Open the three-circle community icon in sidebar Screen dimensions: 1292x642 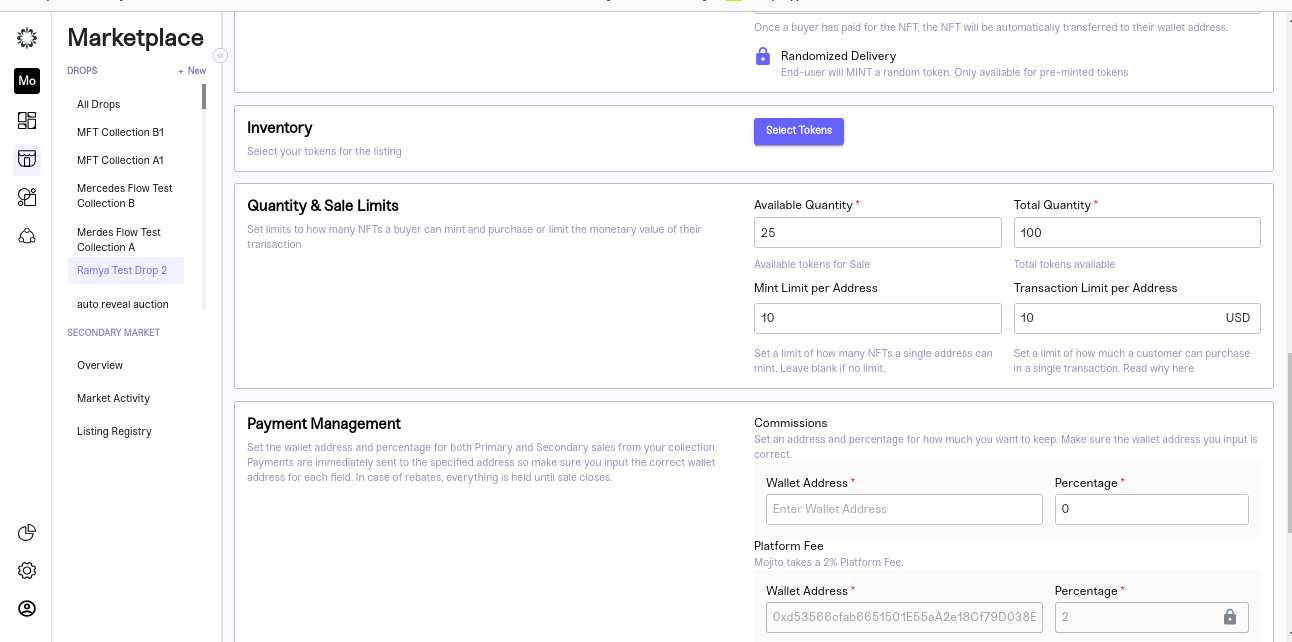[27, 236]
